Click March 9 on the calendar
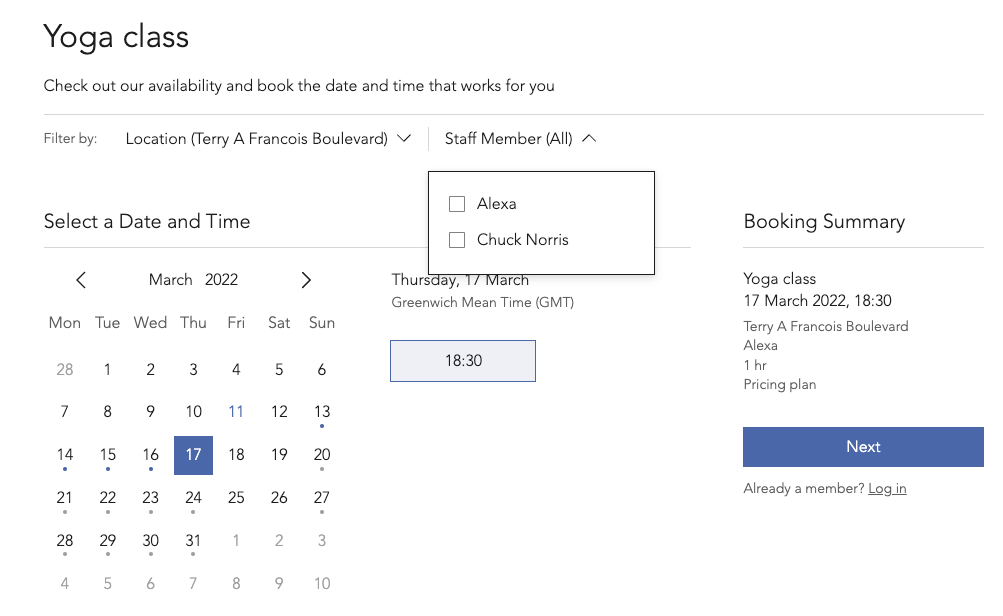Viewport: 1003px width, 616px height. tap(150, 412)
